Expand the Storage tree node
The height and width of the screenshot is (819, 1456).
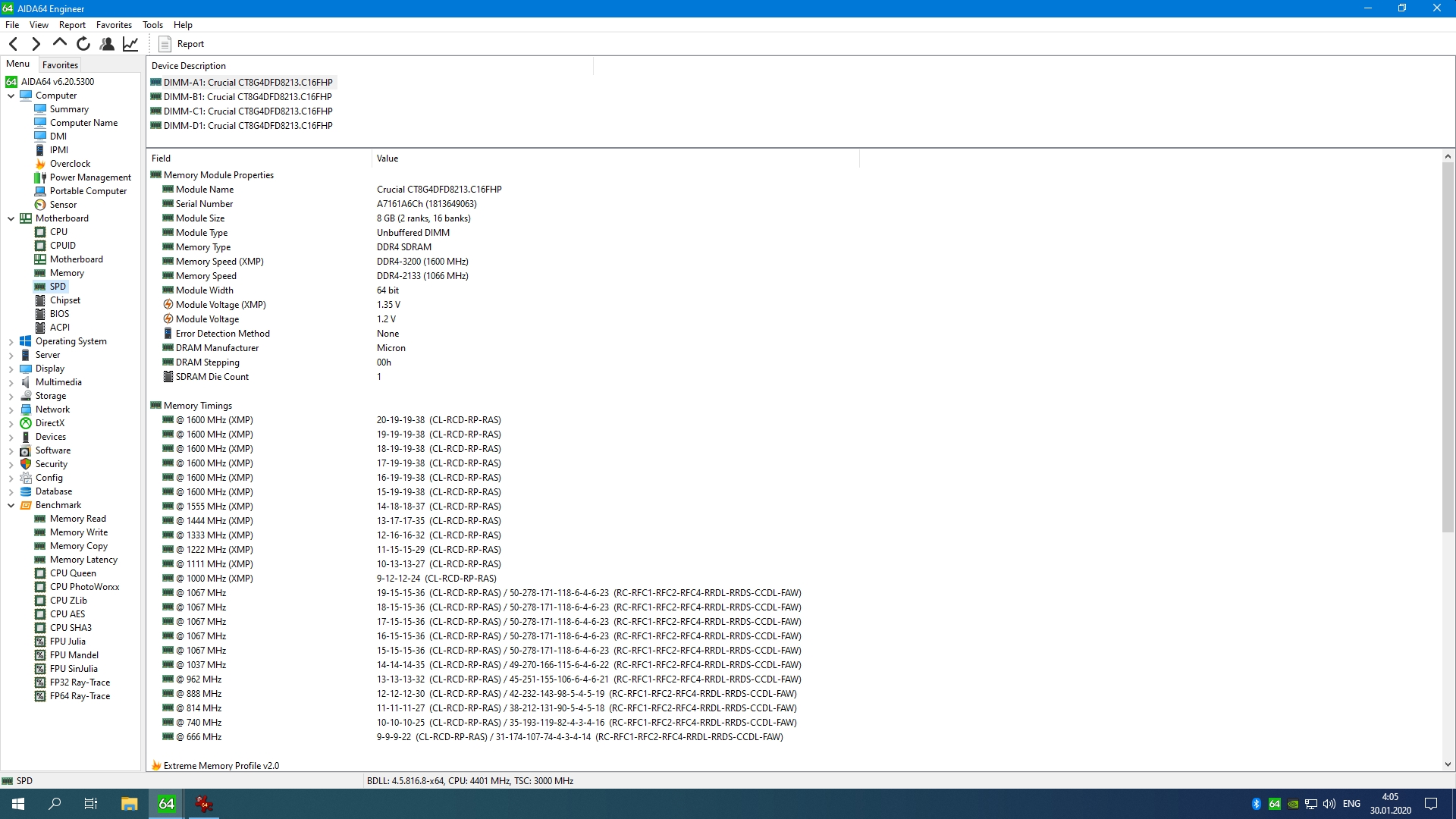[11, 397]
